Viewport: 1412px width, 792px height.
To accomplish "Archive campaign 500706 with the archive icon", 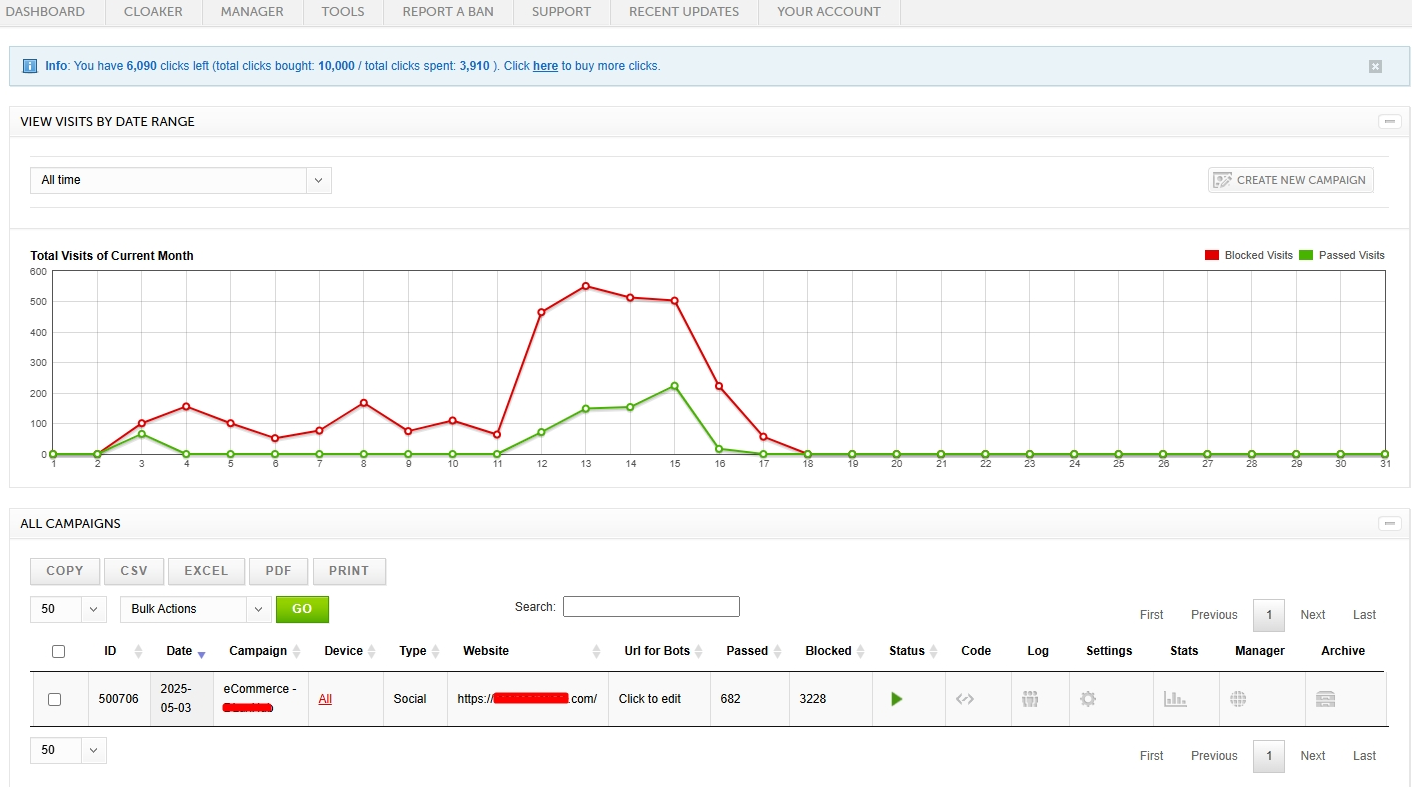I will point(1326,699).
